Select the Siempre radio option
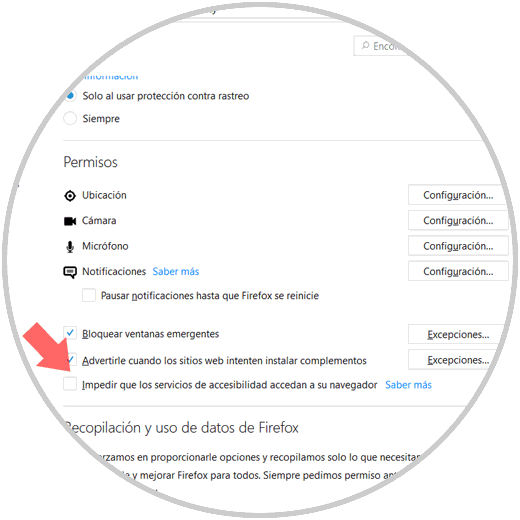The width and height of the screenshot is (520, 520). tap(70, 118)
